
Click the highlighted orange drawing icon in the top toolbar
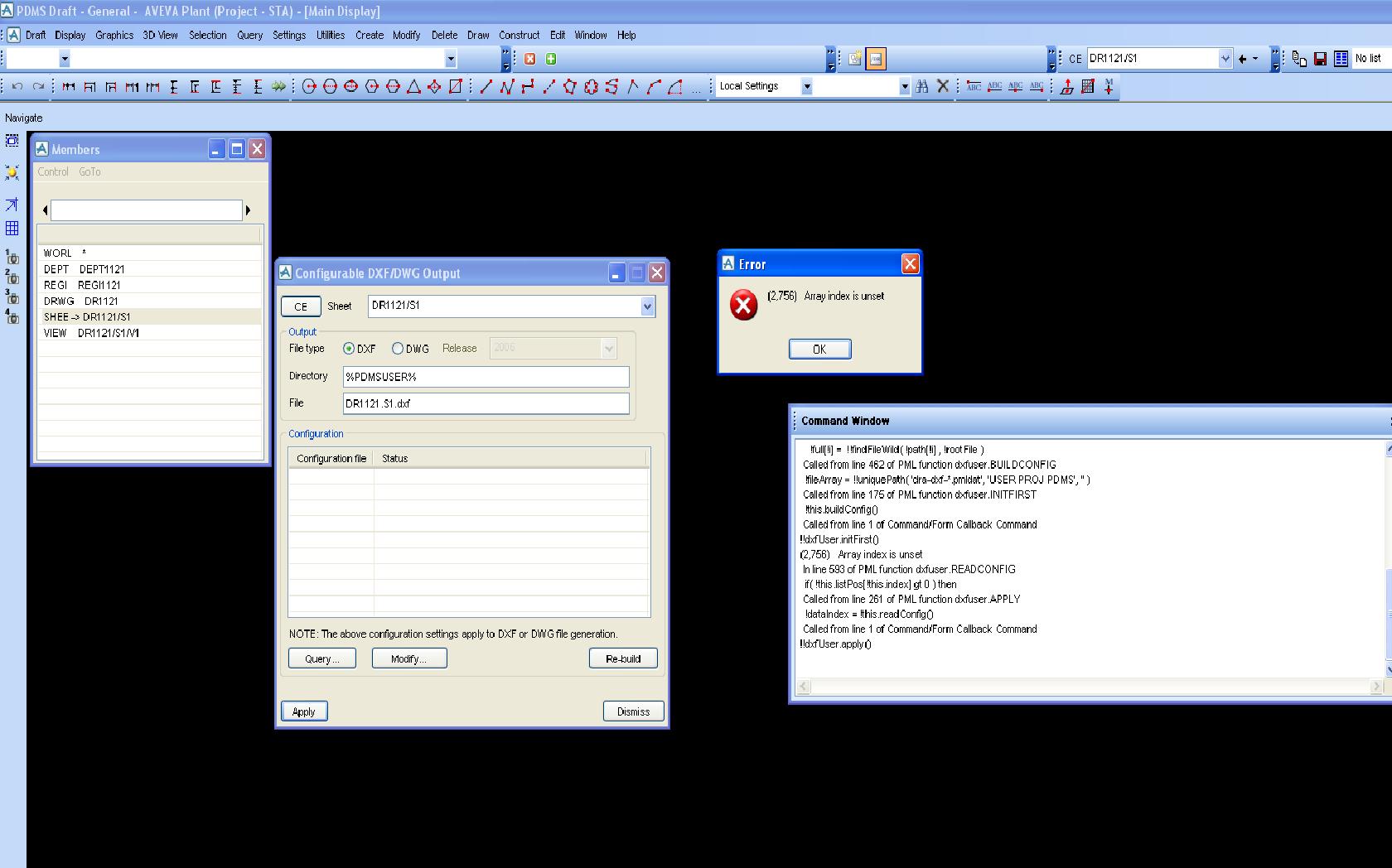876,59
